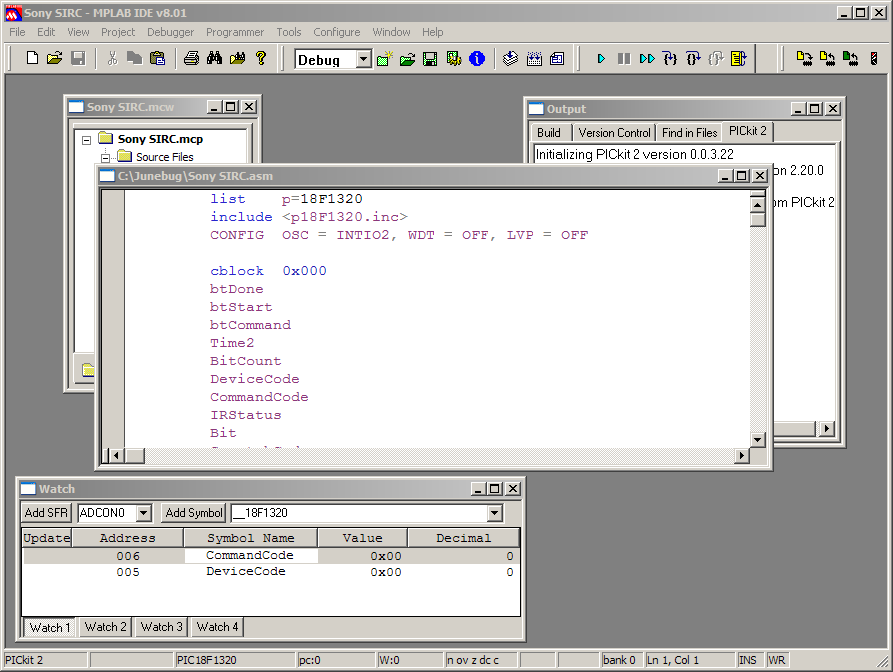This screenshot has width=893, height=672.
Task: Click the Cut scissors icon
Action: point(112,58)
